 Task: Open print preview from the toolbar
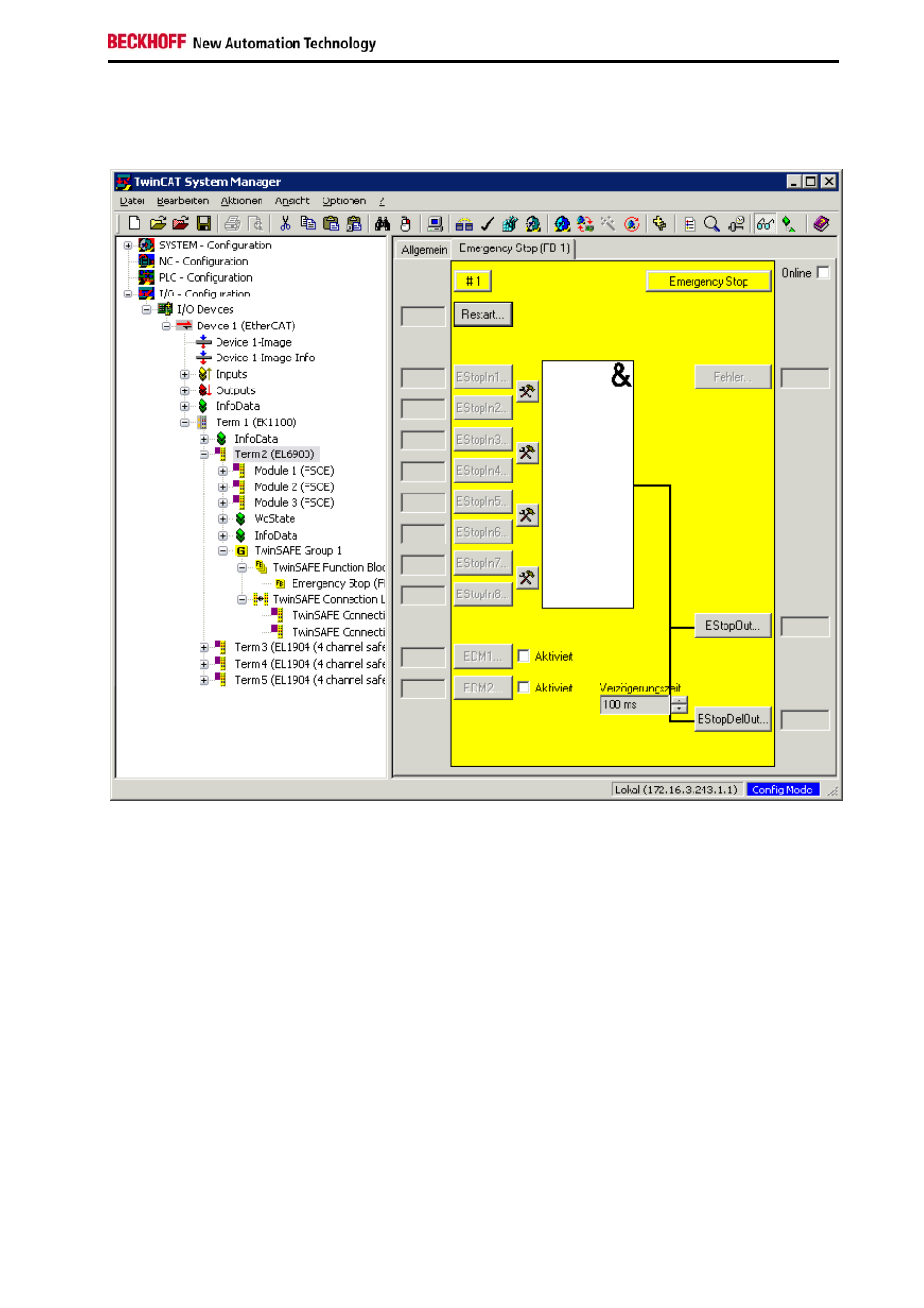(256, 224)
